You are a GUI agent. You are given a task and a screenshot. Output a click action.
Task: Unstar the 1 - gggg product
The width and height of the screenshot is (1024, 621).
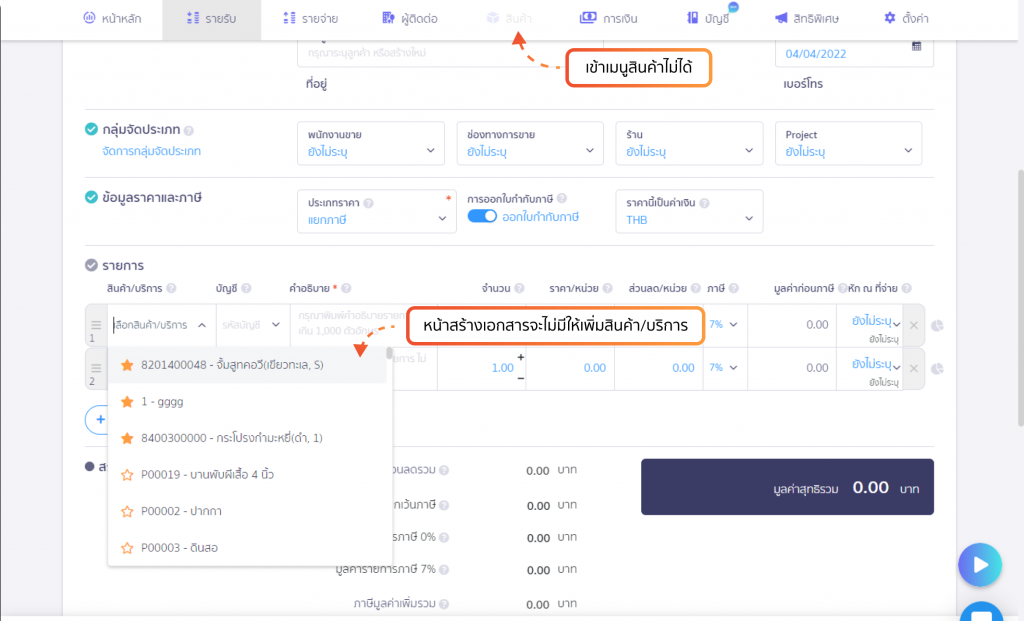pyautogui.click(x=127, y=402)
